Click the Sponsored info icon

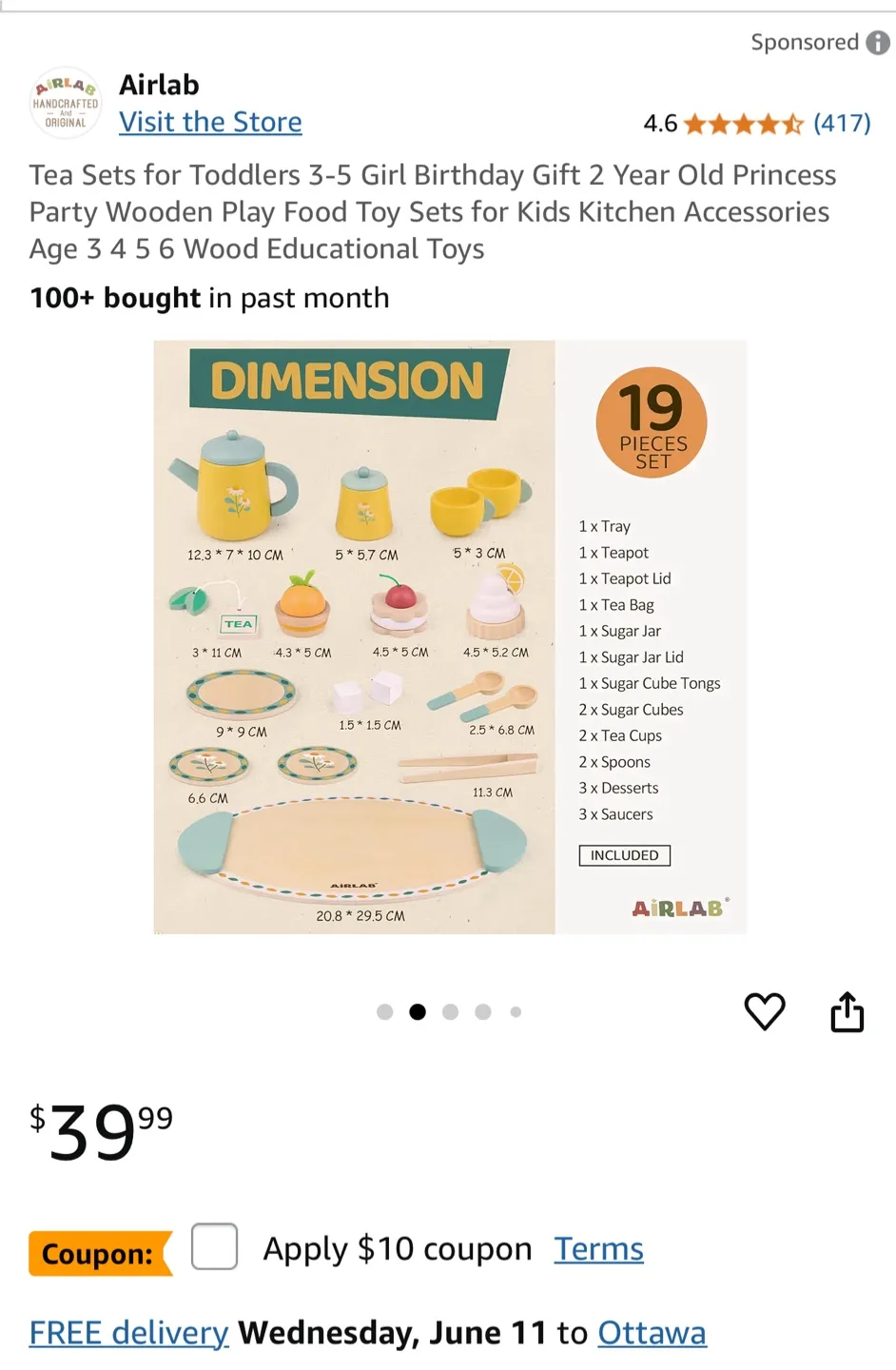pos(880,42)
